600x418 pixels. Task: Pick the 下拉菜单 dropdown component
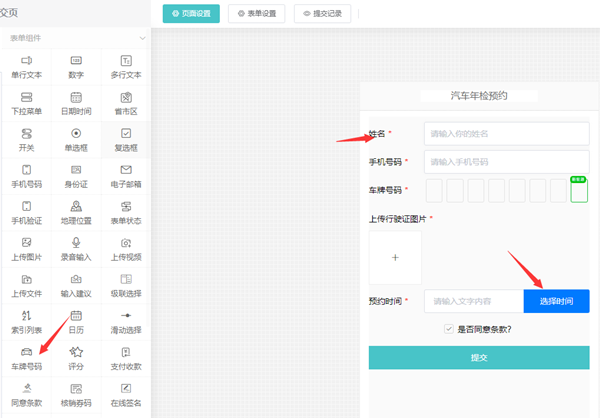point(26,103)
